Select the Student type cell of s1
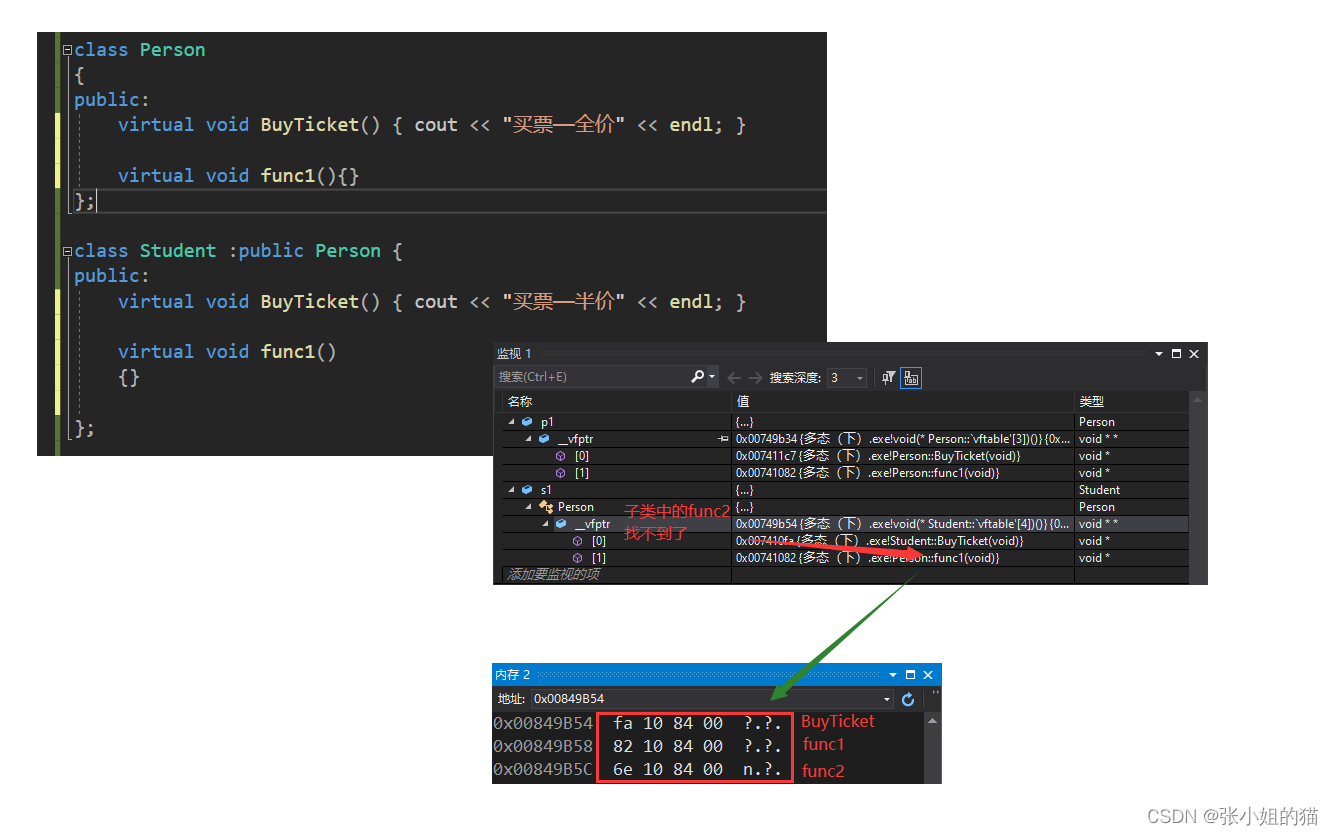The width and height of the screenshot is (1334, 835). [x=1099, y=490]
